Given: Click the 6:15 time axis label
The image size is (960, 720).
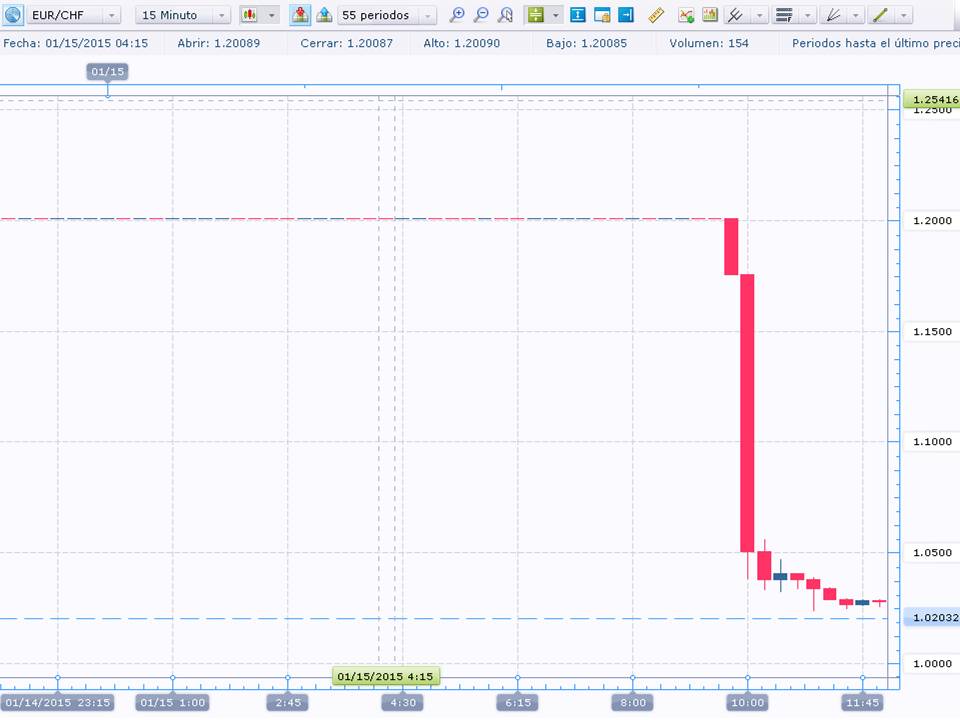Looking at the screenshot, I should [518, 702].
